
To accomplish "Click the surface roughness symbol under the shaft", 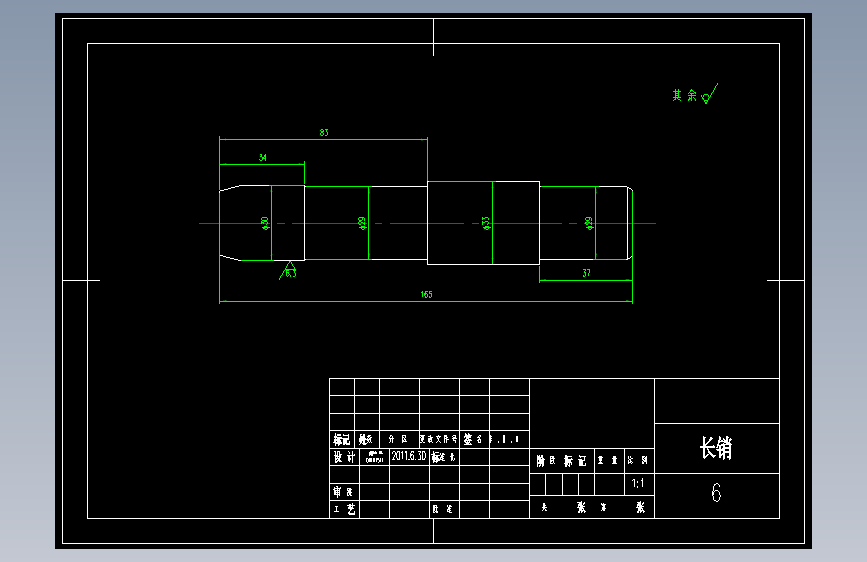I will coord(288,270).
